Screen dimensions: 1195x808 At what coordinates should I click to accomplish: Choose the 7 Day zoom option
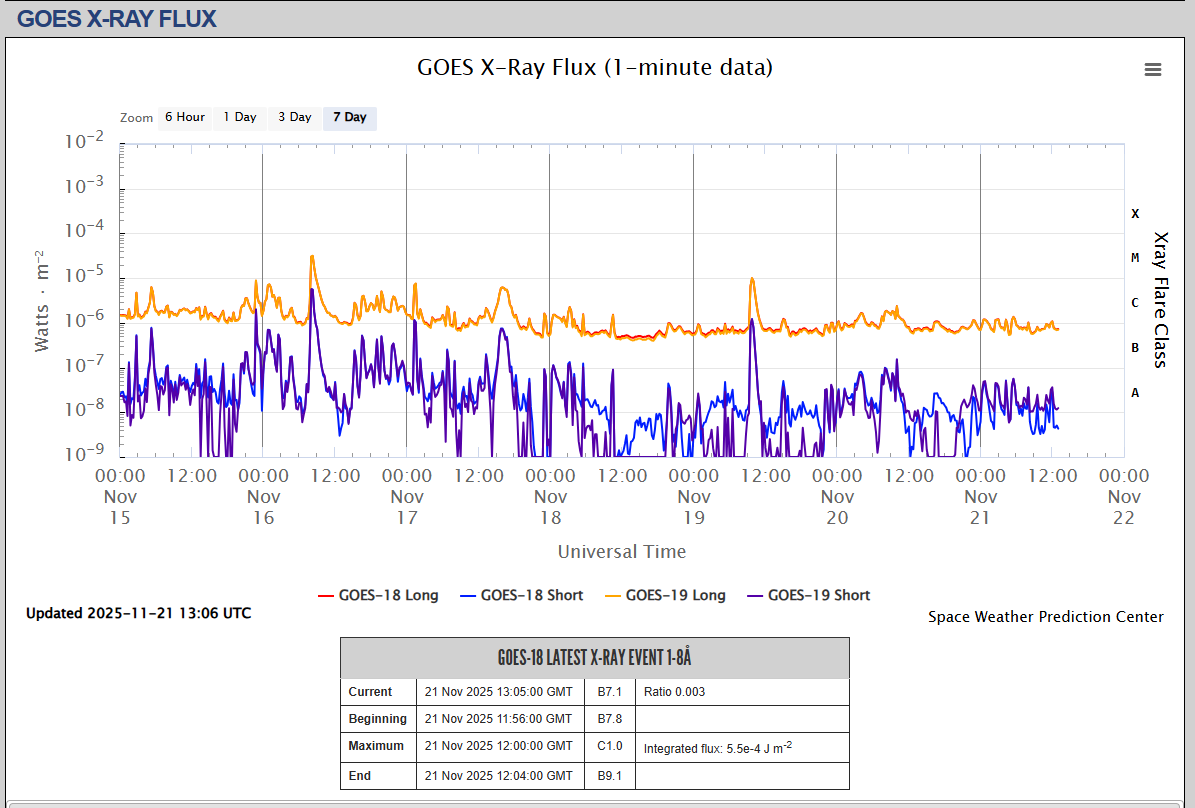tap(350, 117)
